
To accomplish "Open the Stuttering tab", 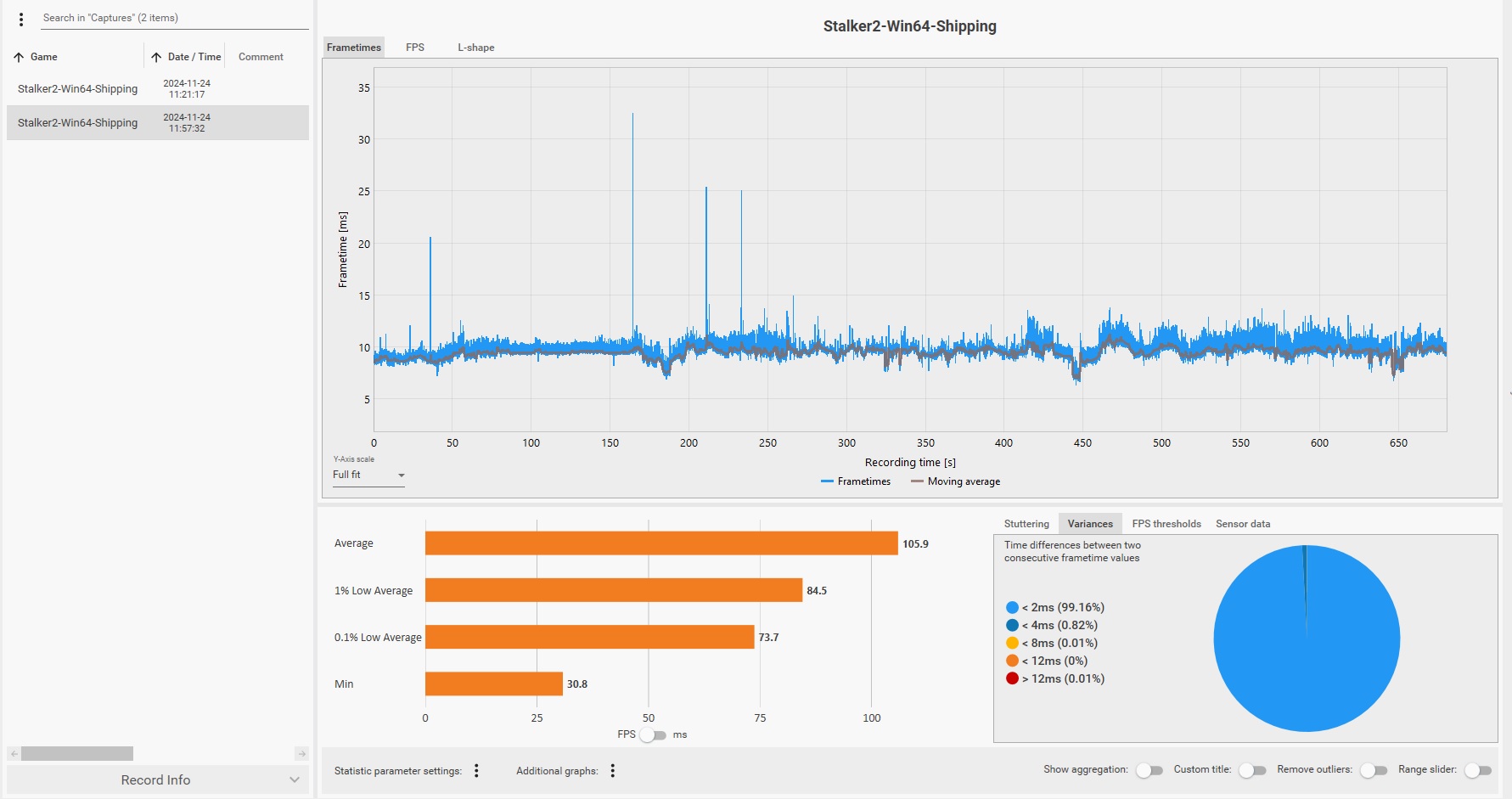I will pyautogui.click(x=1026, y=524).
